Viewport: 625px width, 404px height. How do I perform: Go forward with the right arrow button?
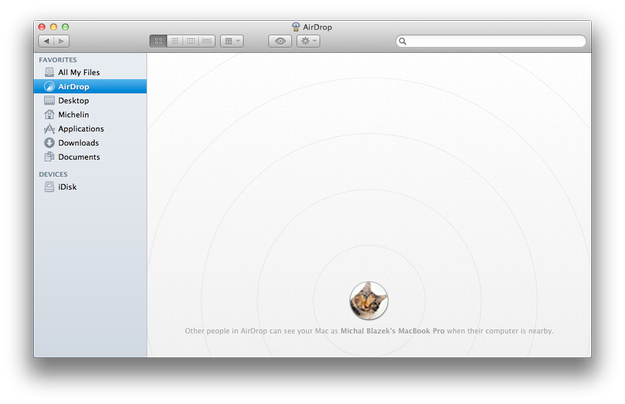[x=61, y=41]
